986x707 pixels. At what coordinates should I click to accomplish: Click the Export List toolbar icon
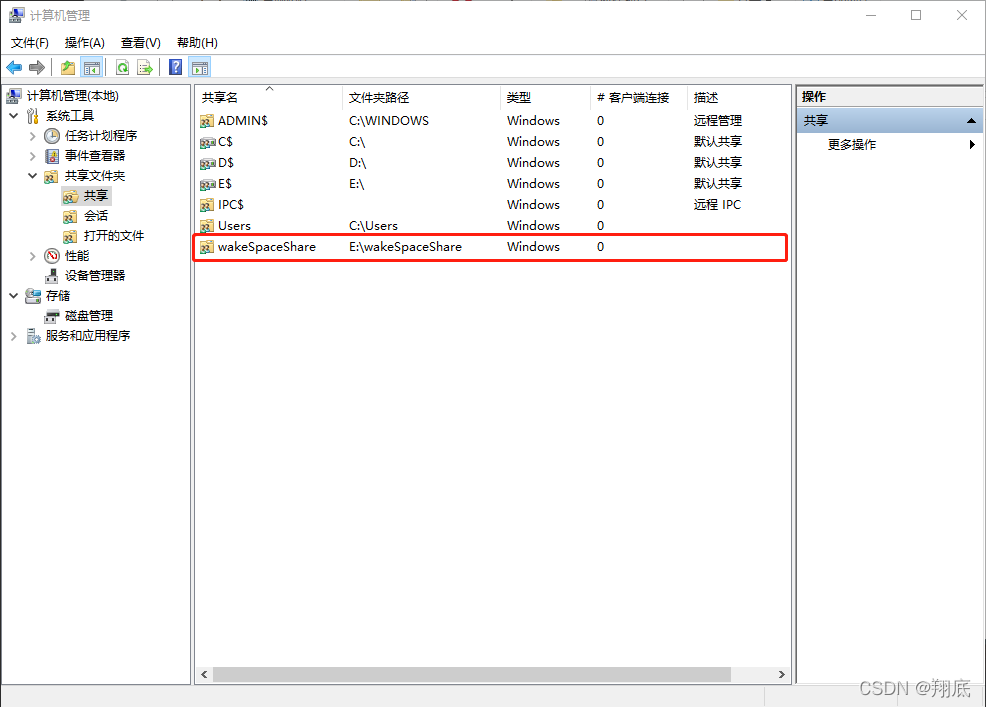pos(145,67)
